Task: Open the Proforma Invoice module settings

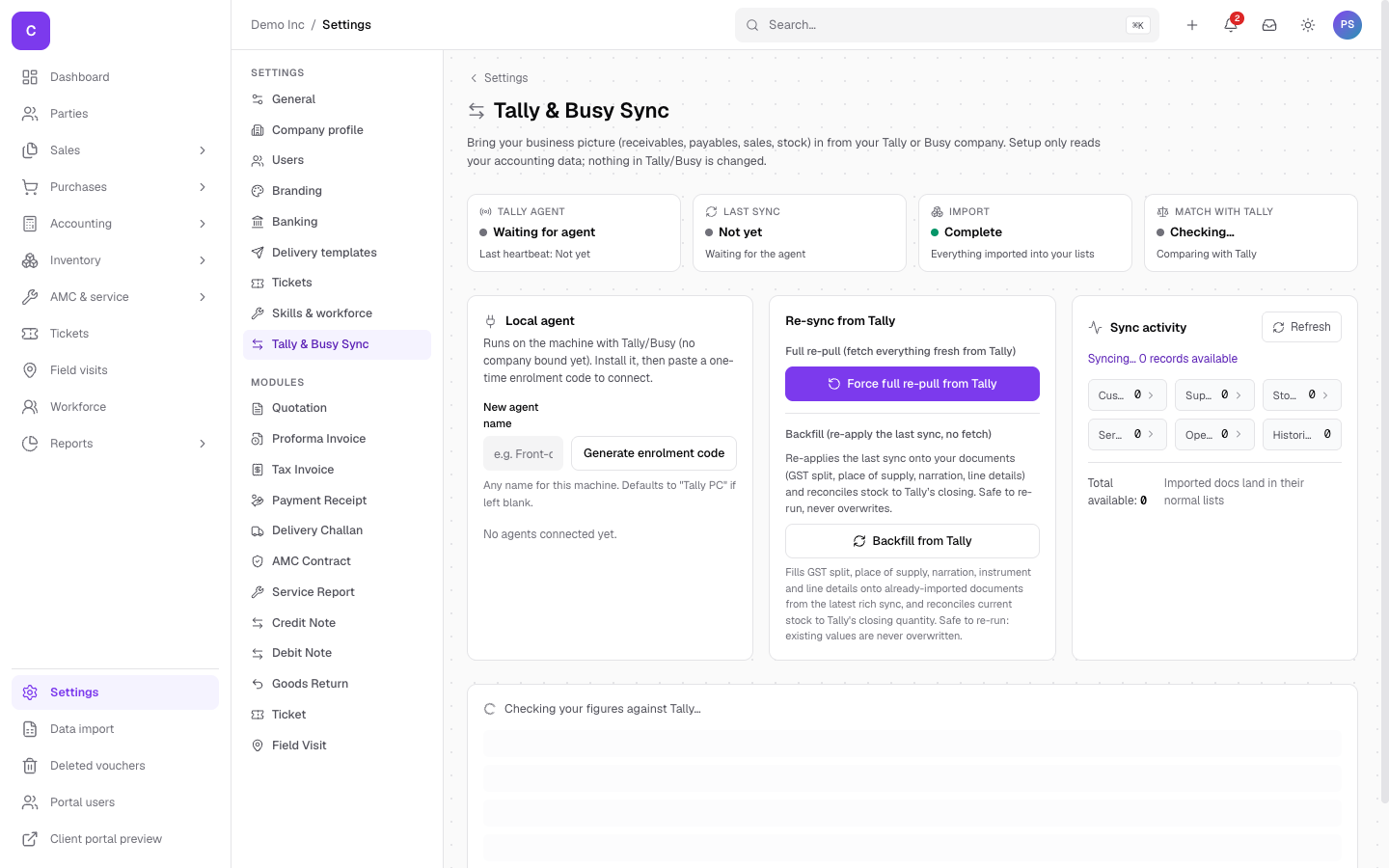Action: point(337,439)
